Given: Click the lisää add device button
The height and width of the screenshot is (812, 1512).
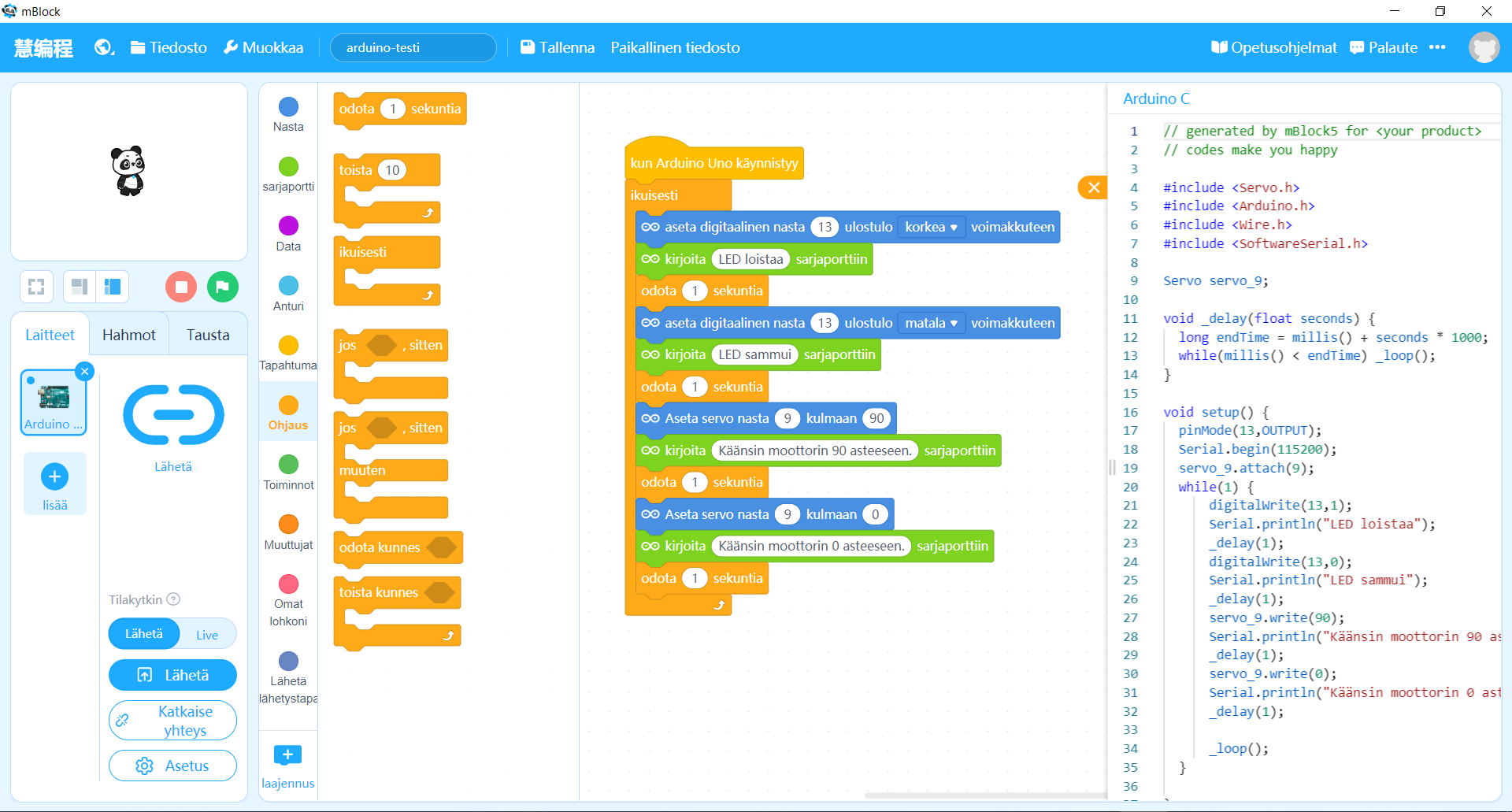Looking at the screenshot, I should 54,484.
